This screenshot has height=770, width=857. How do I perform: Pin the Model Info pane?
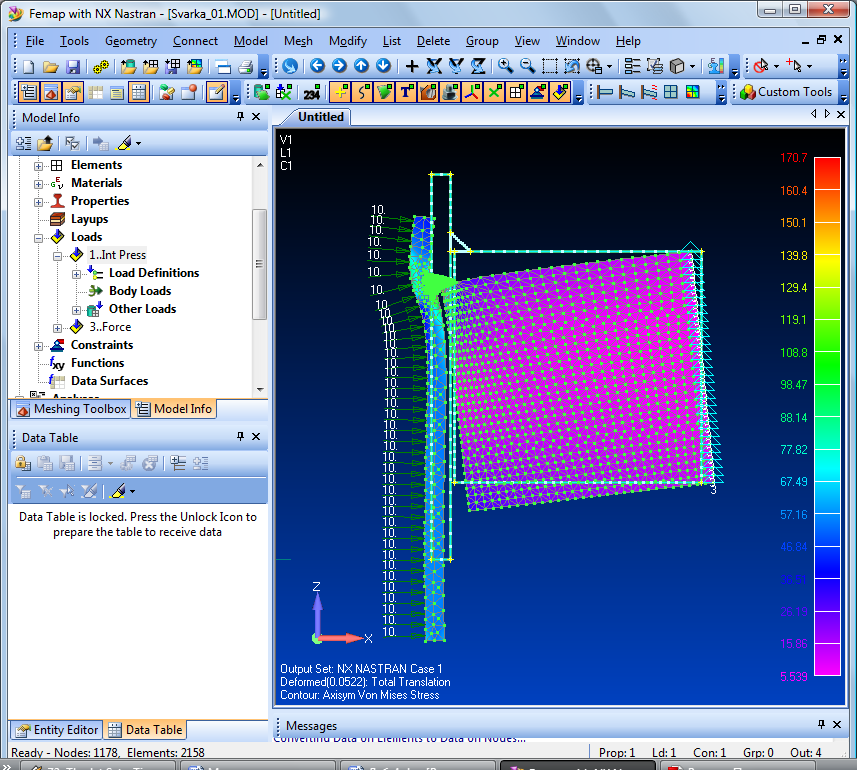click(240, 116)
